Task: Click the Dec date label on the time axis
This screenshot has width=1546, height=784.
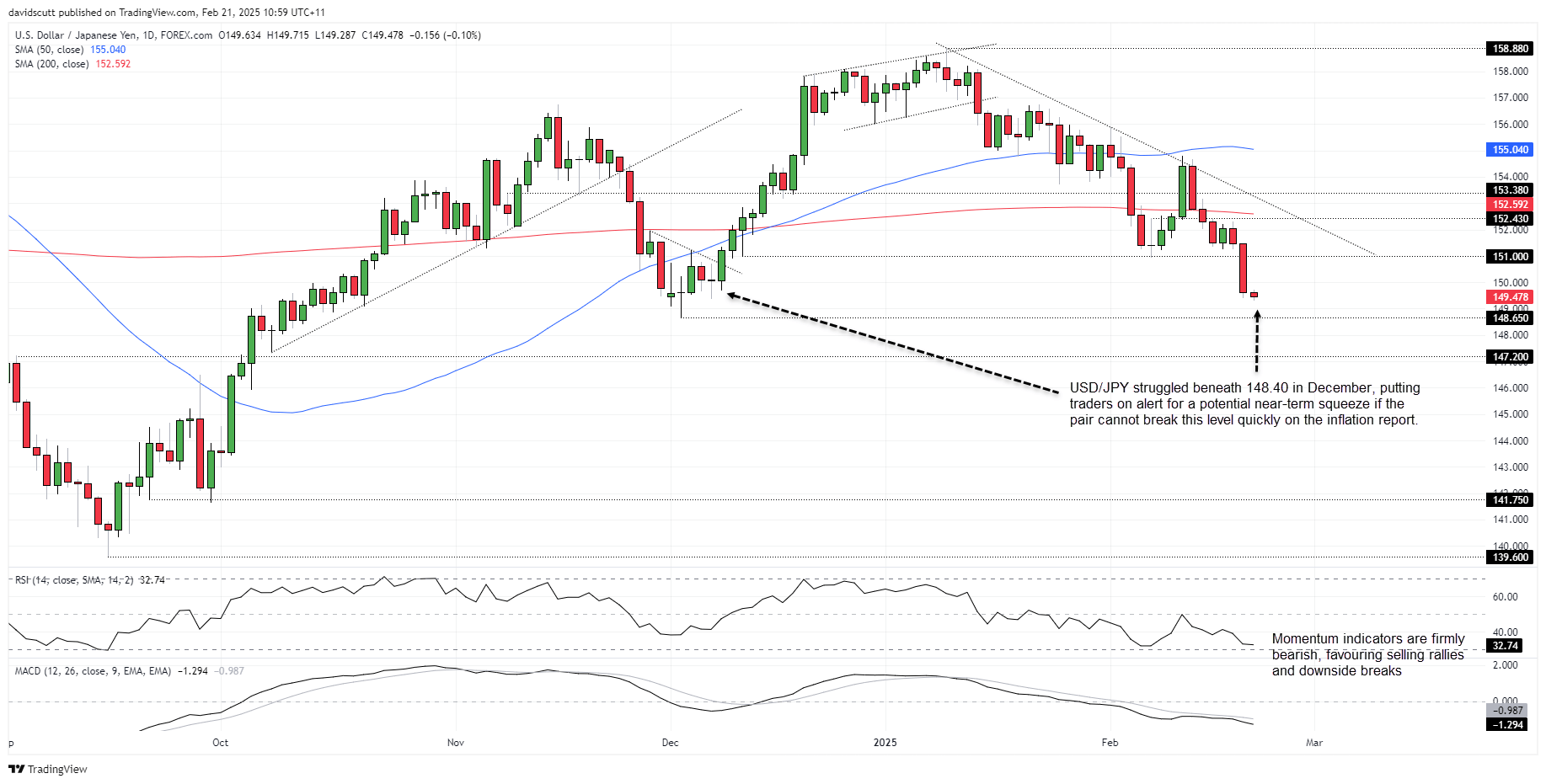Action: tap(671, 743)
